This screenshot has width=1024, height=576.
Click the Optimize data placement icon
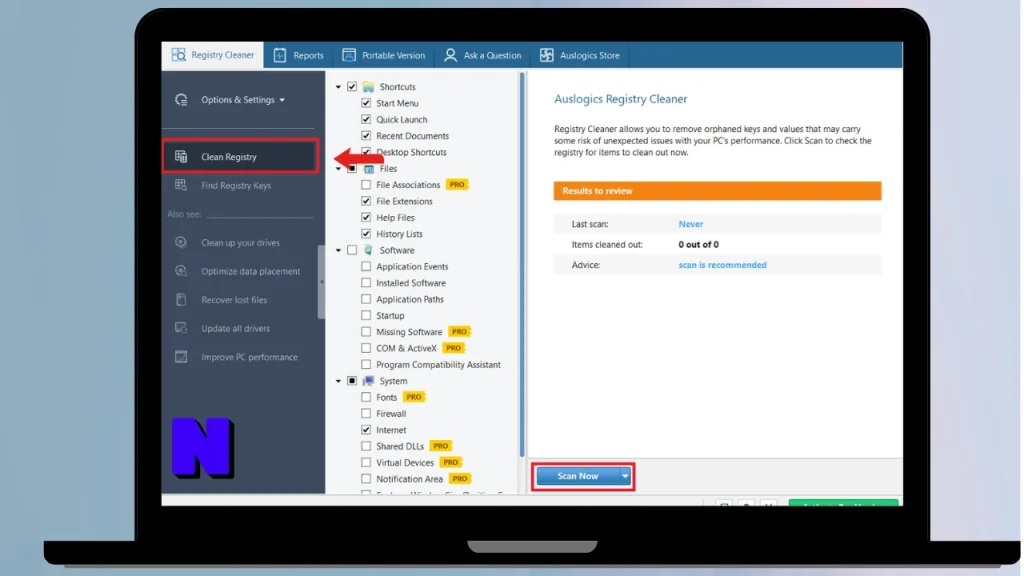point(181,271)
